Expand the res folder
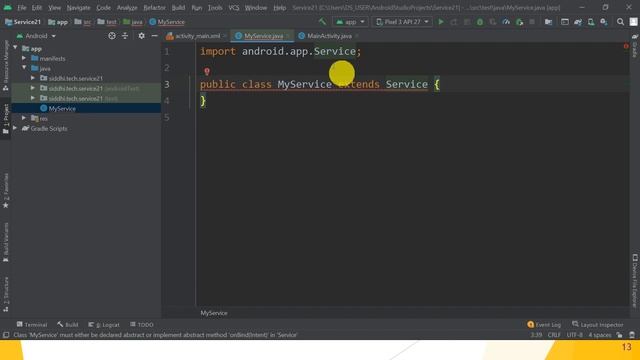This screenshot has width=640, height=360. coord(24,118)
